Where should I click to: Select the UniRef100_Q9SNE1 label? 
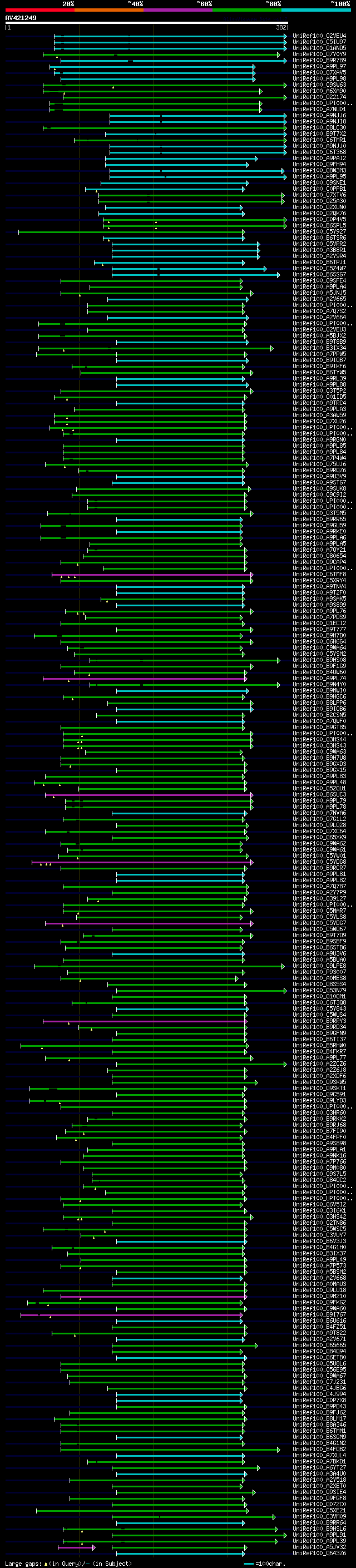point(319,182)
